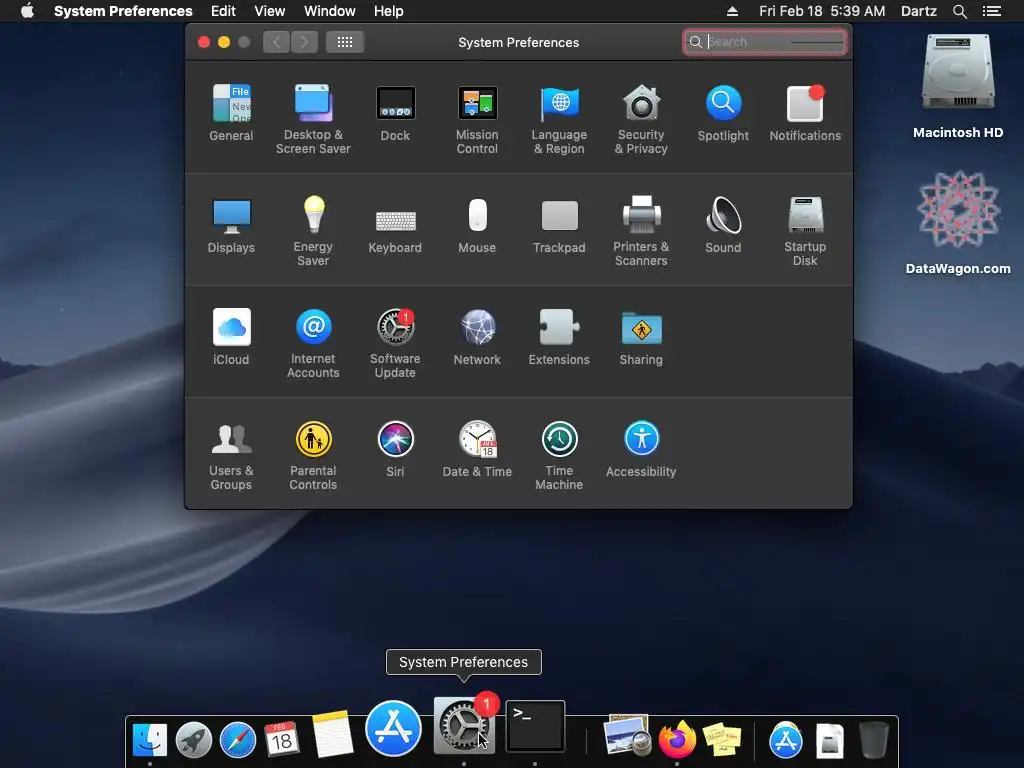Open Sharing preferences pane

pyautogui.click(x=641, y=337)
